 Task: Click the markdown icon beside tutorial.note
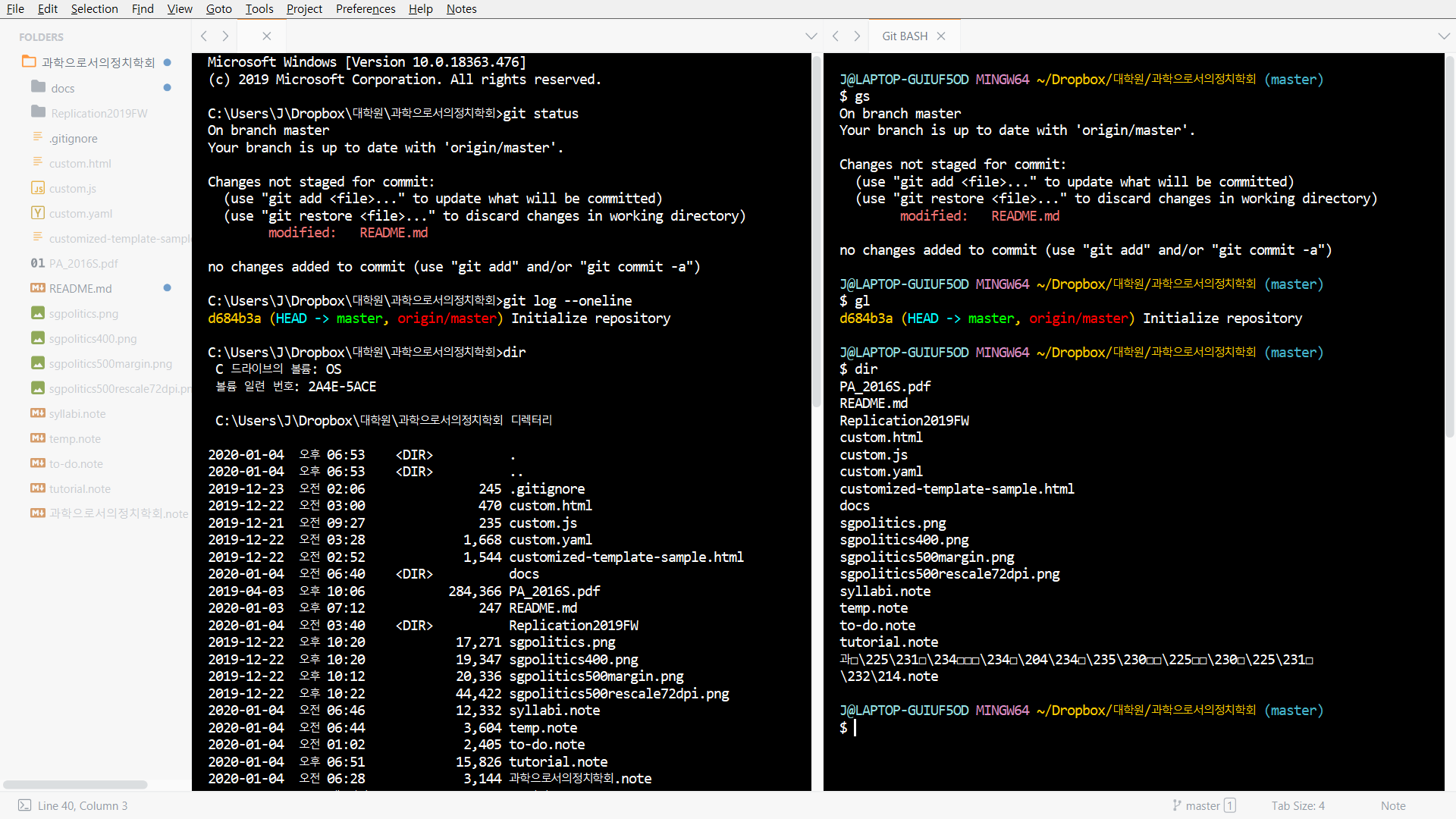pos(37,488)
